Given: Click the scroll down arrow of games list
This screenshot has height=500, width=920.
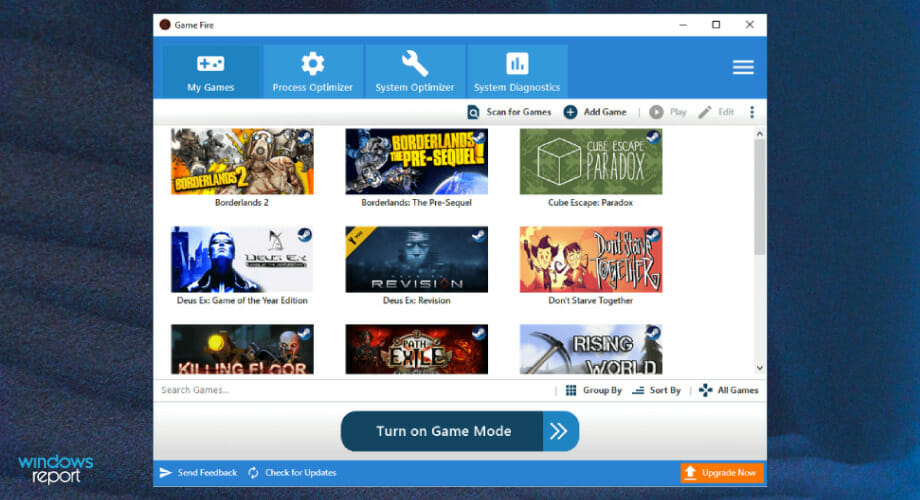Looking at the screenshot, I should coord(760,368).
